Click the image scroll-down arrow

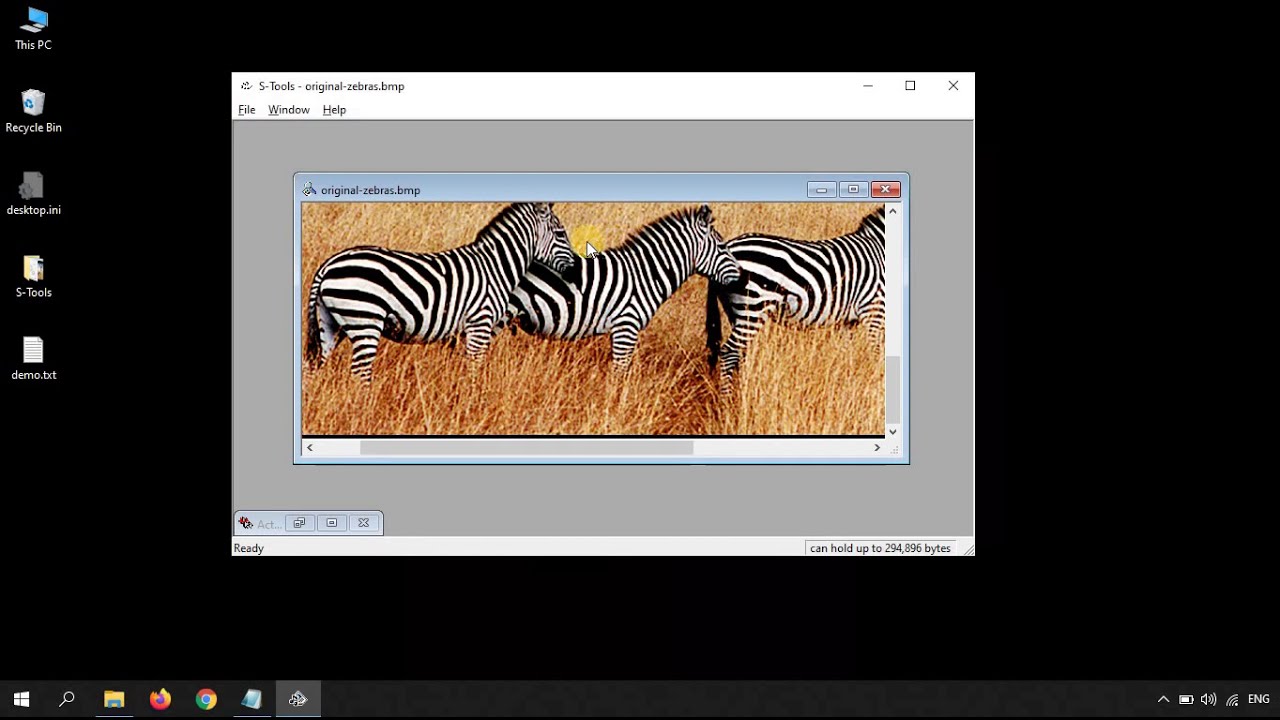coord(893,432)
